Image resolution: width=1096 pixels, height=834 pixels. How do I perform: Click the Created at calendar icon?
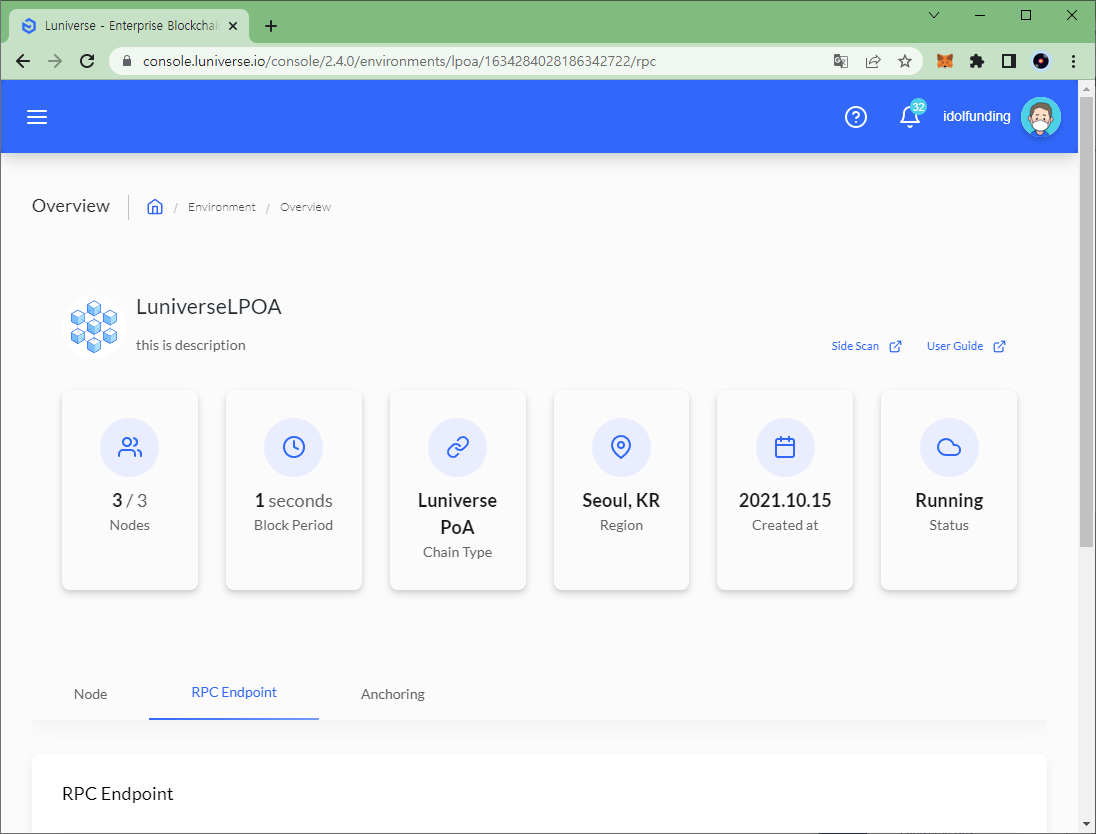tap(785, 447)
